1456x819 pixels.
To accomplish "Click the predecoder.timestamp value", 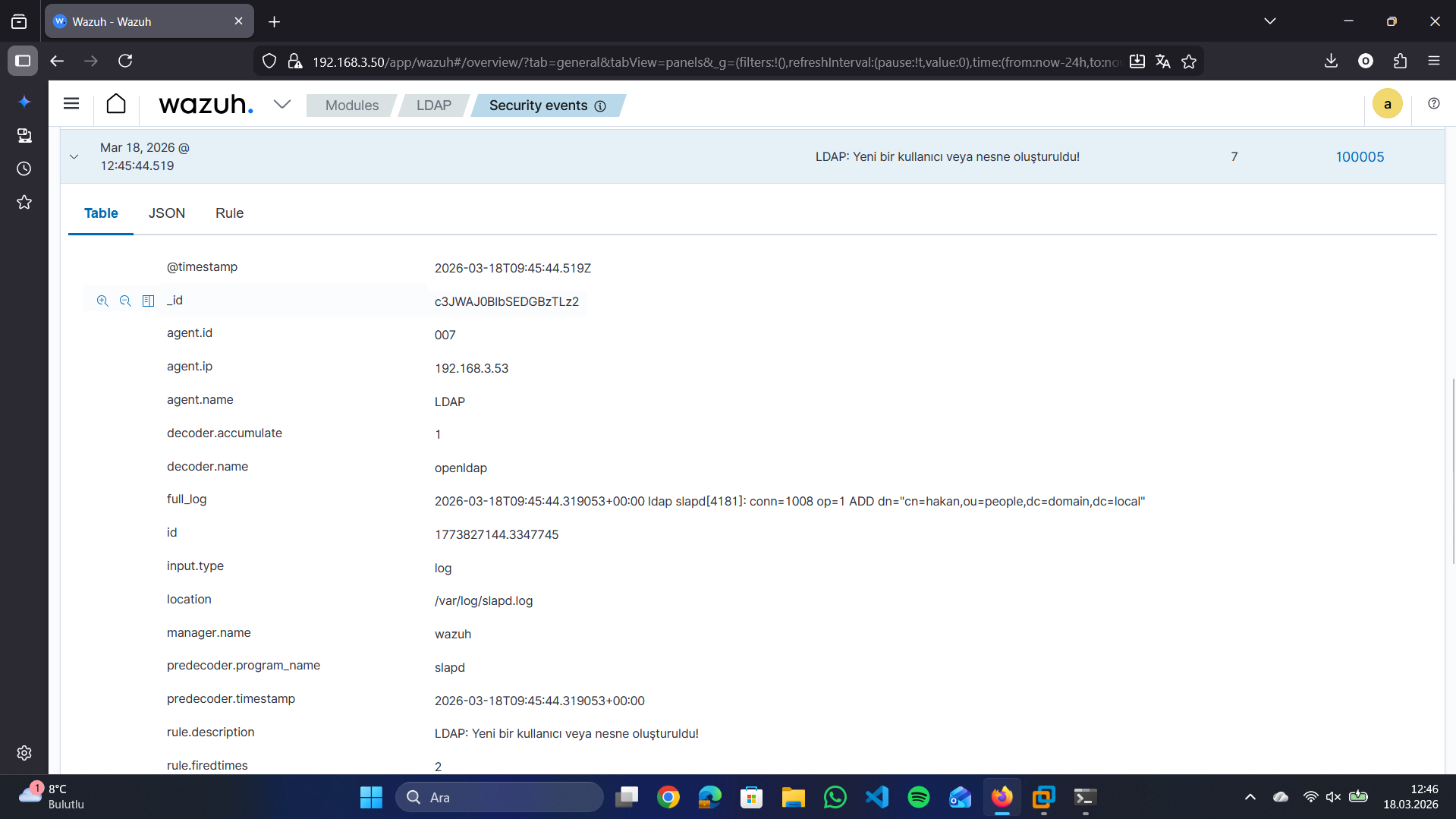I will (539, 701).
